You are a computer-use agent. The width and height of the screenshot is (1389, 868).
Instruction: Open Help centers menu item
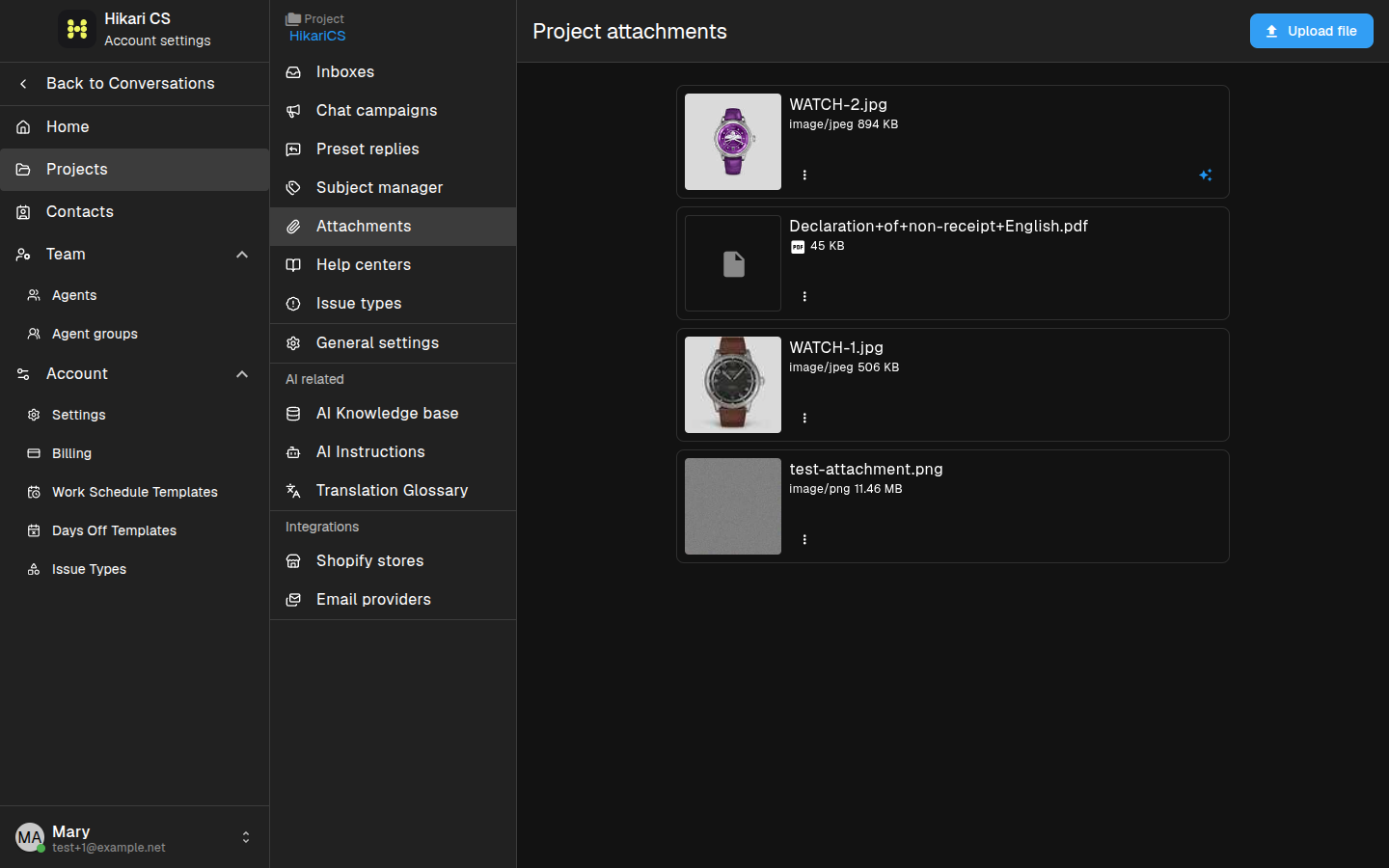pos(393,265)
